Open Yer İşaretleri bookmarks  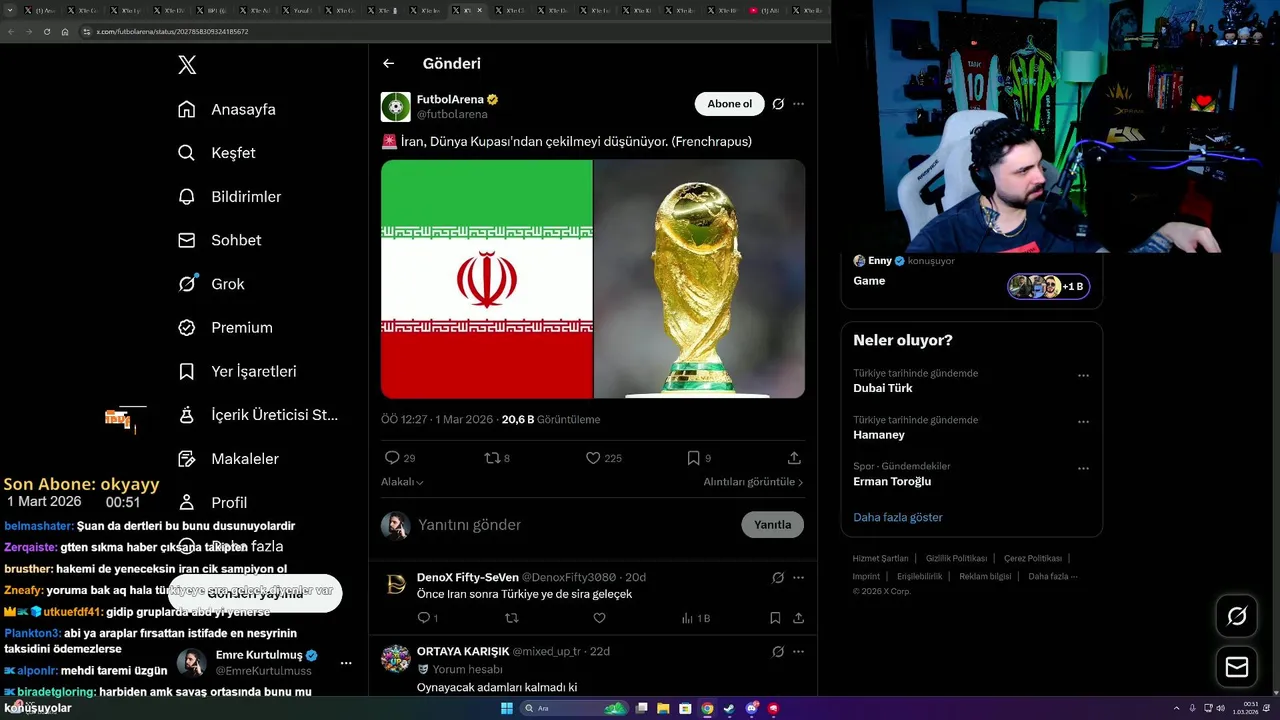click(237, 371)
